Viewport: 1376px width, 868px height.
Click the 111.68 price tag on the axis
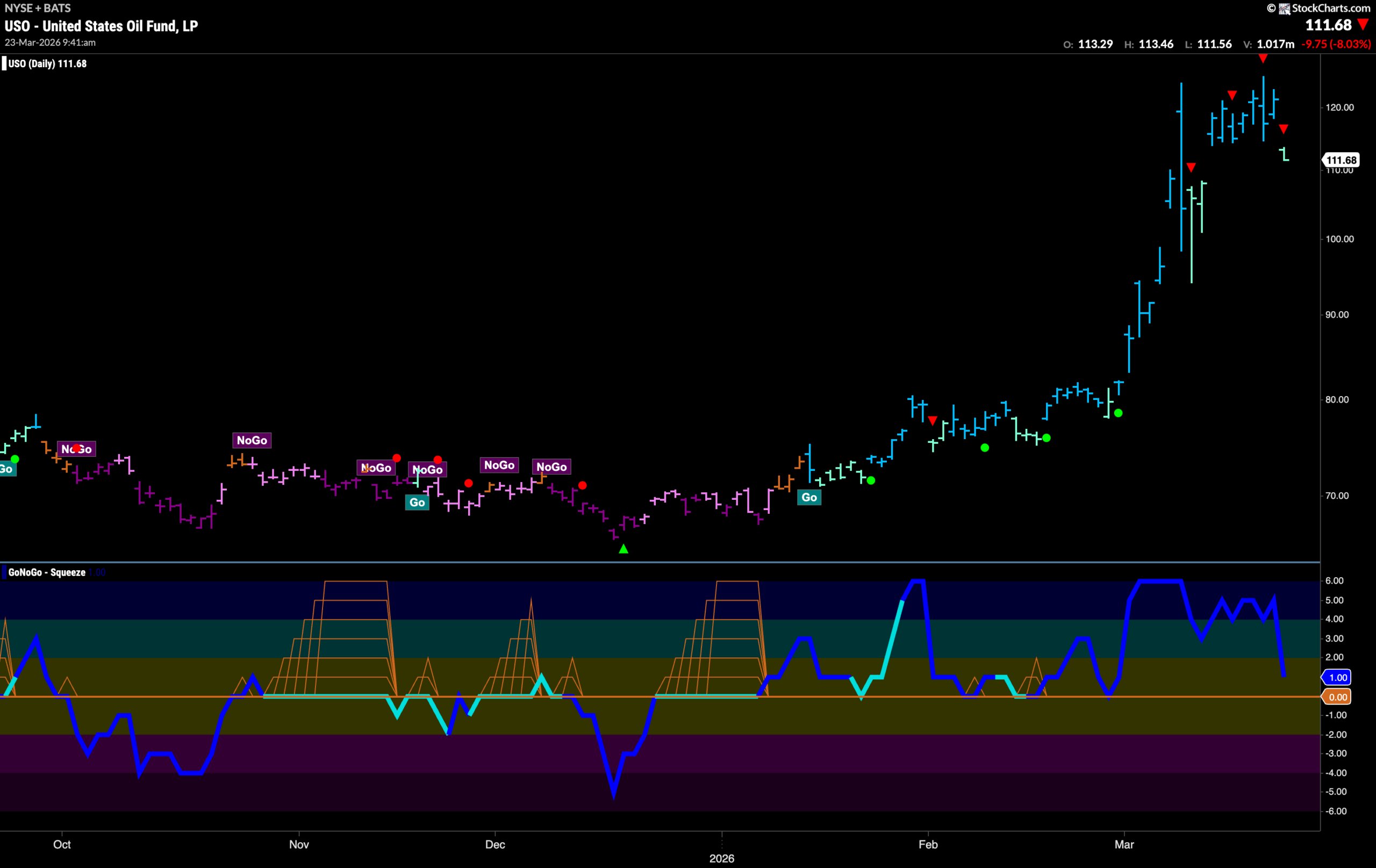point(1341,160)
